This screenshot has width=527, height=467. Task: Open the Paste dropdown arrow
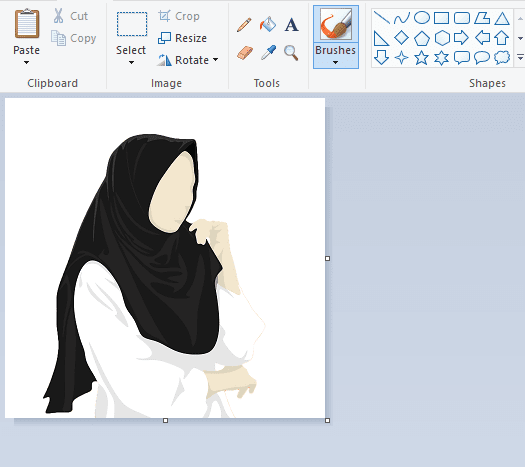pos(26,63)
